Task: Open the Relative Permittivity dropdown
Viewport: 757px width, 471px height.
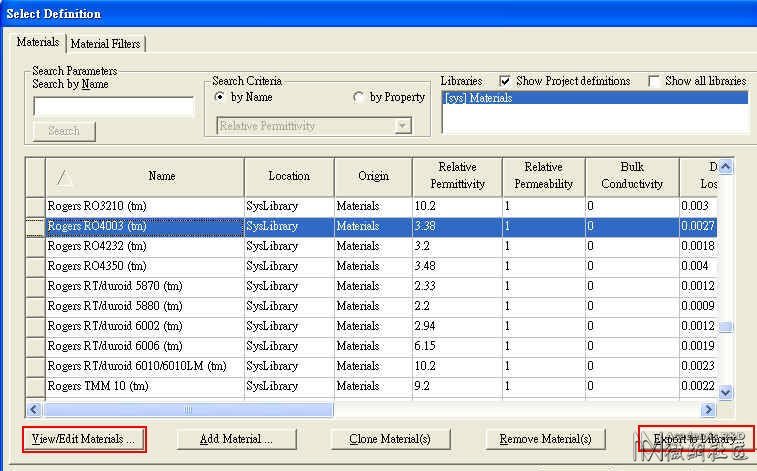Action: coord(314,126)
